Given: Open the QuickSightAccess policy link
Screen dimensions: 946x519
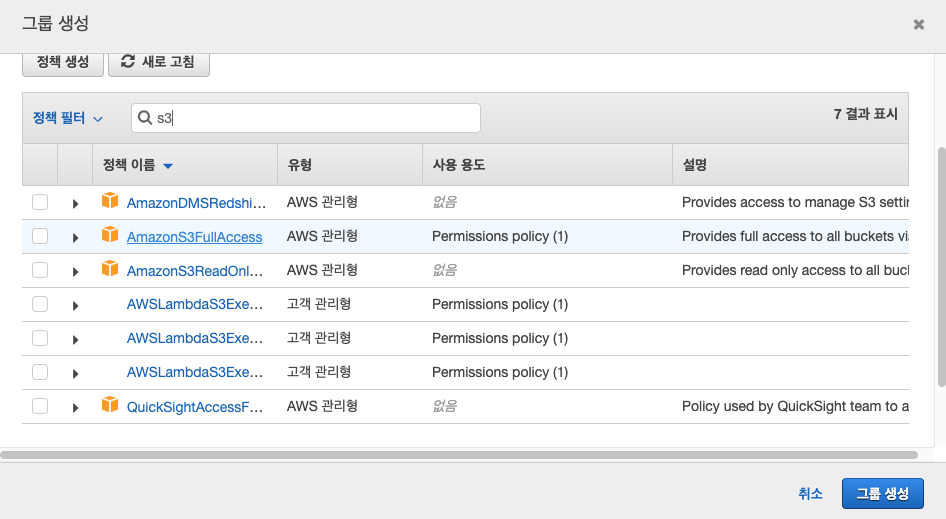Looking at the screenshot, I should click(195, 407).
